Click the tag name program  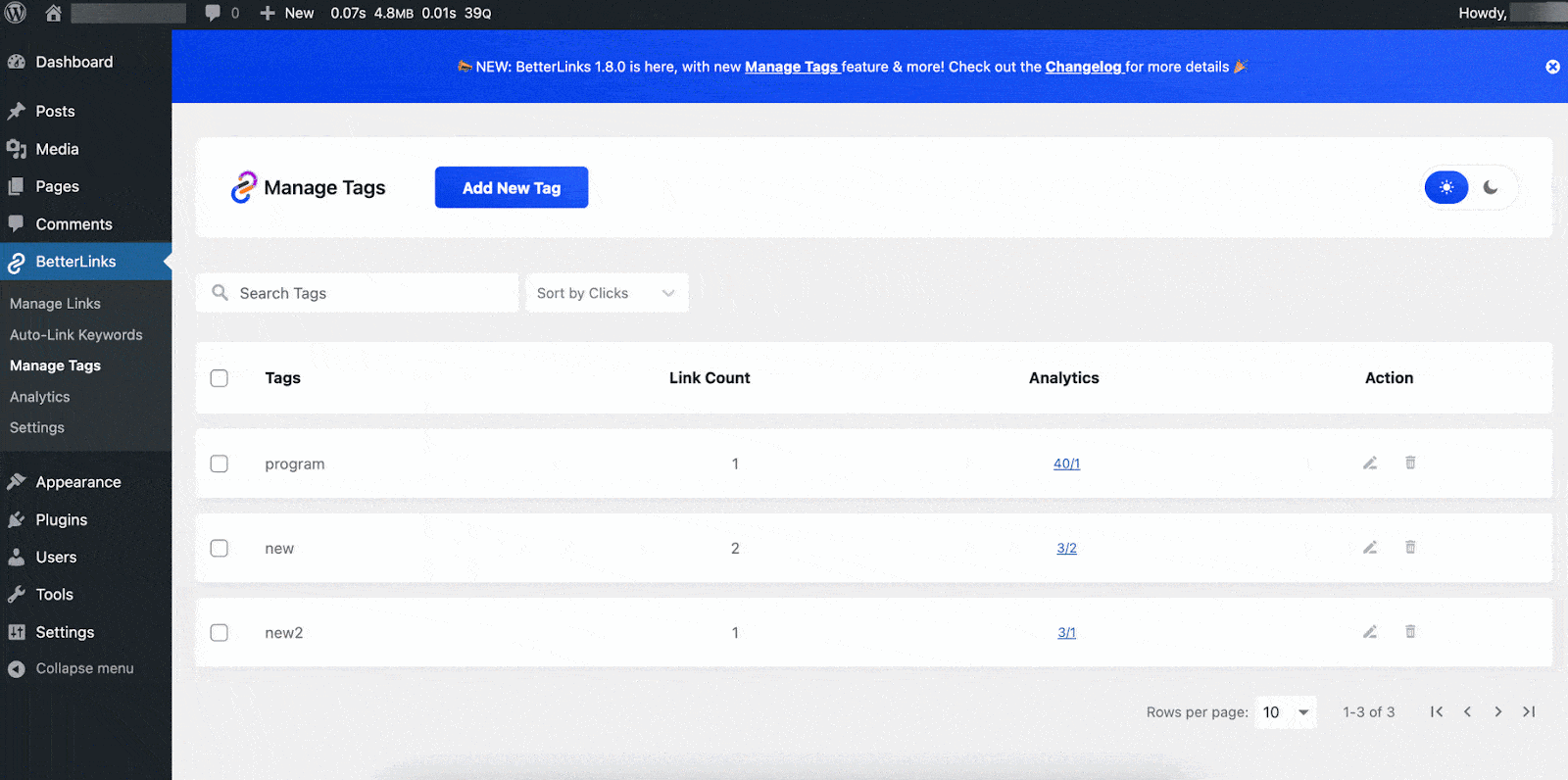[x=294, y=464]
